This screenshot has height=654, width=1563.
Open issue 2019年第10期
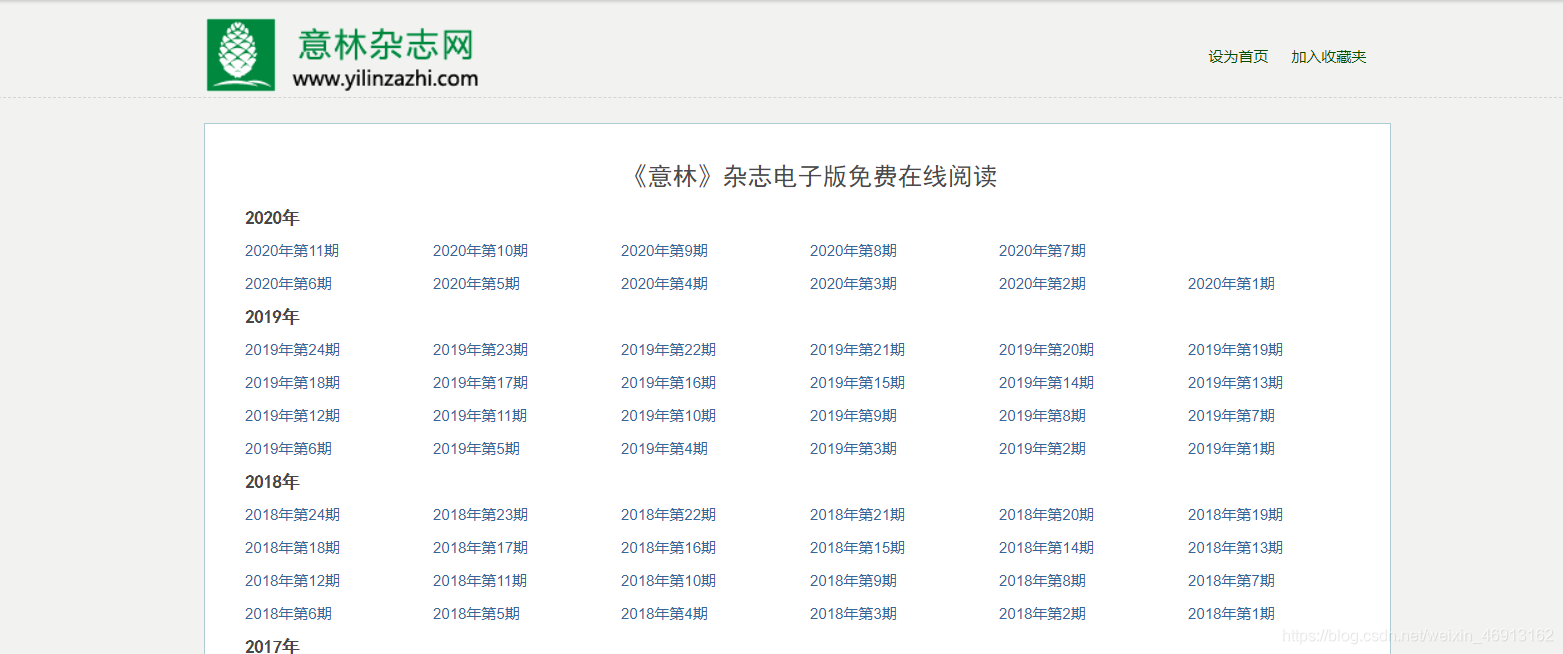point(668,416)
